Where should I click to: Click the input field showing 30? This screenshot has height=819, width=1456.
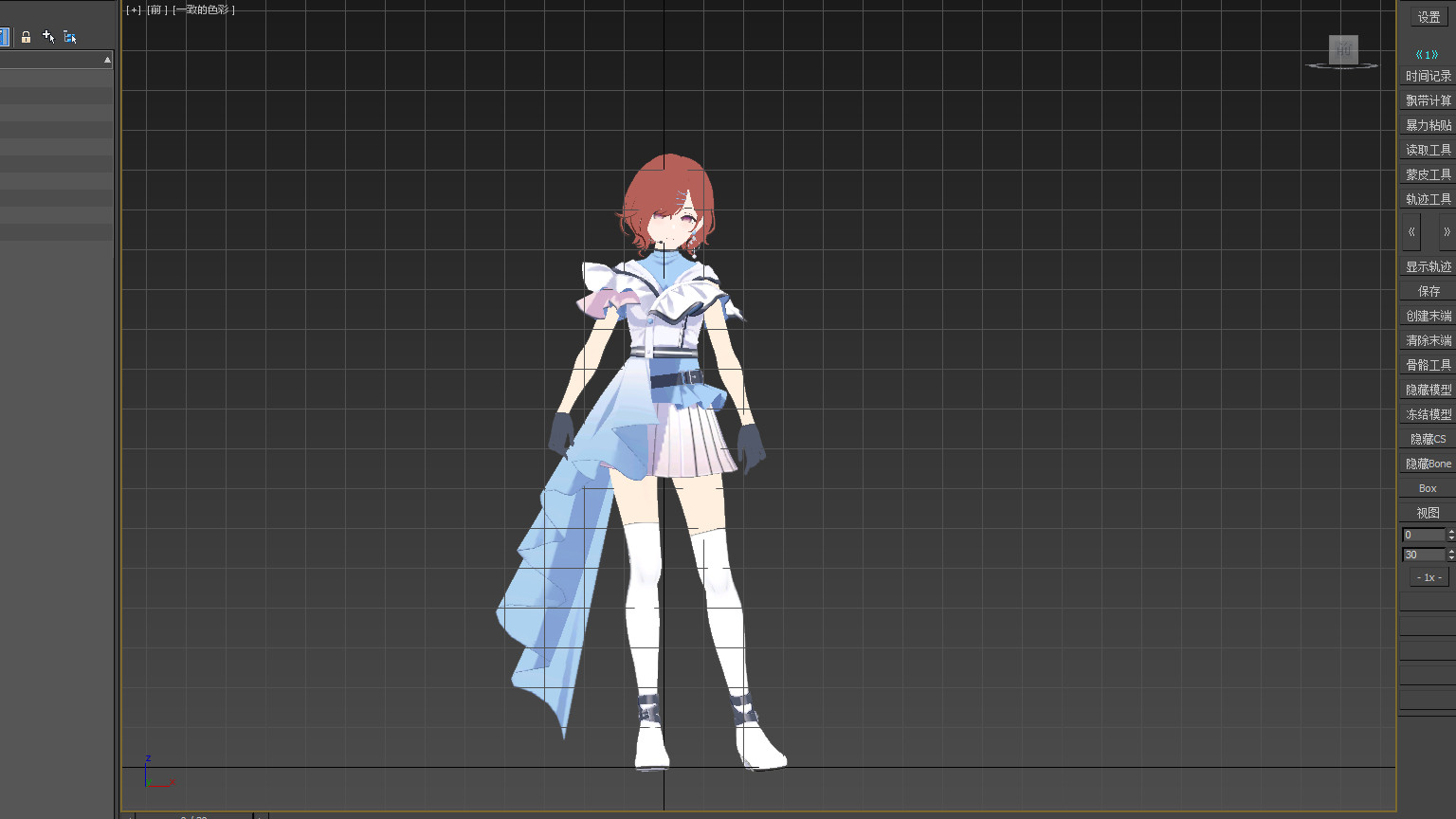click(1423, 555)
